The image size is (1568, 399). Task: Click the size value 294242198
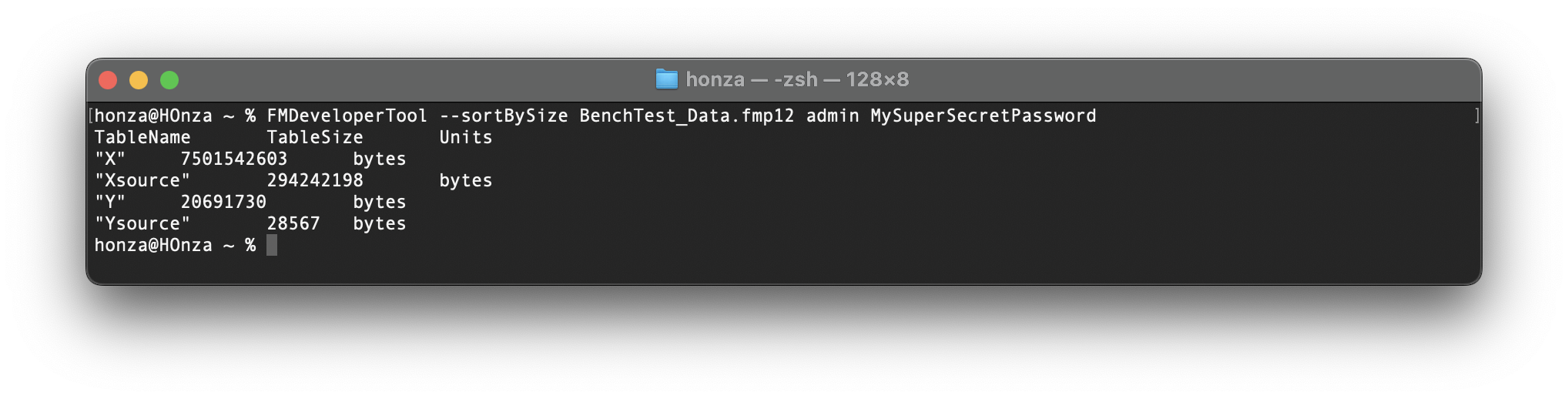[314, 181]
